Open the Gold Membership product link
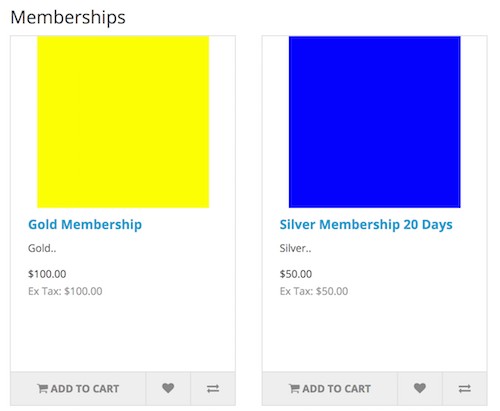This screenshot has height=411, width=500. point(85,224)
